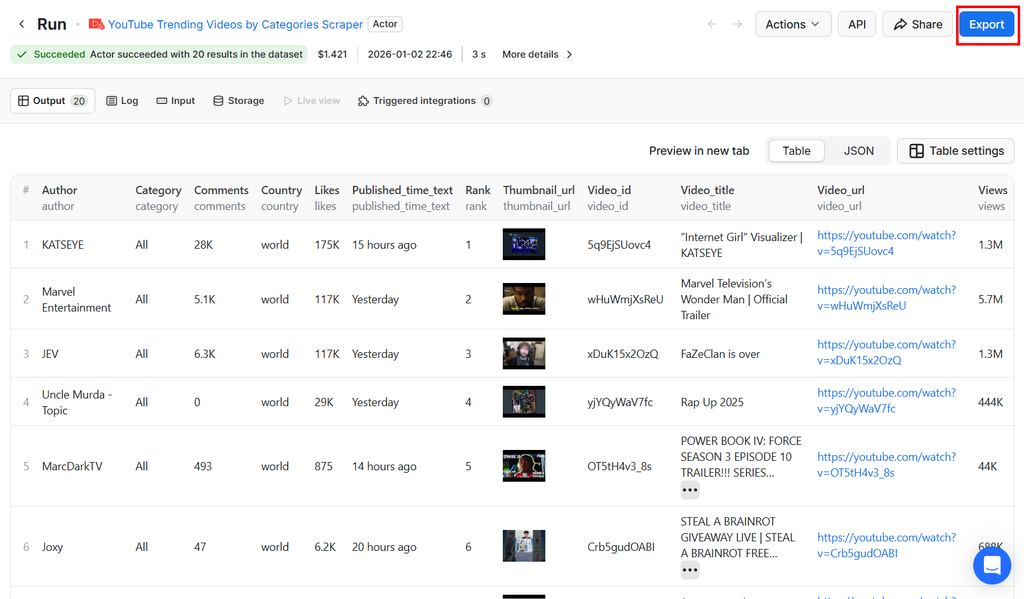Click the Author column header
This screenshot has height=599, width=1024.
[x=59, y=190]
